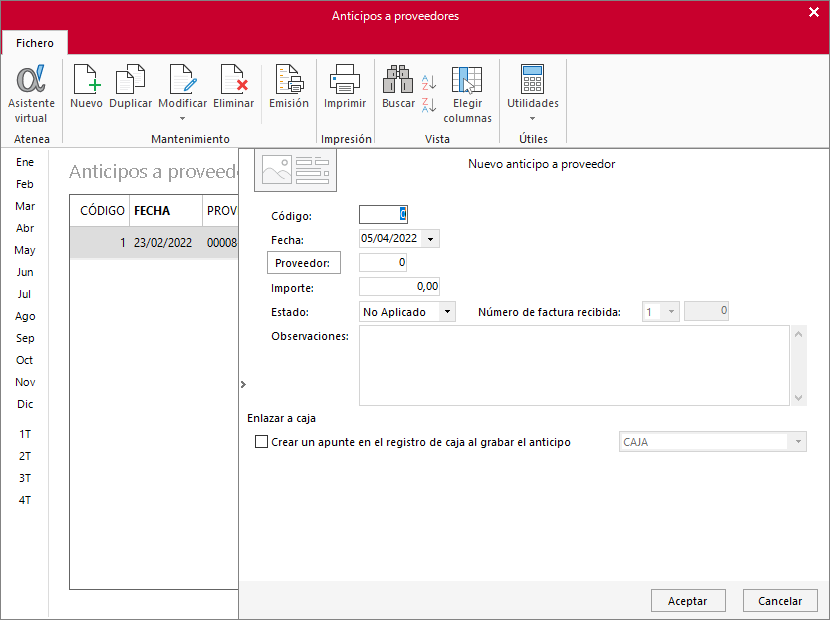Click the Cancelar button
830x620 pixels.
[780, 601]
